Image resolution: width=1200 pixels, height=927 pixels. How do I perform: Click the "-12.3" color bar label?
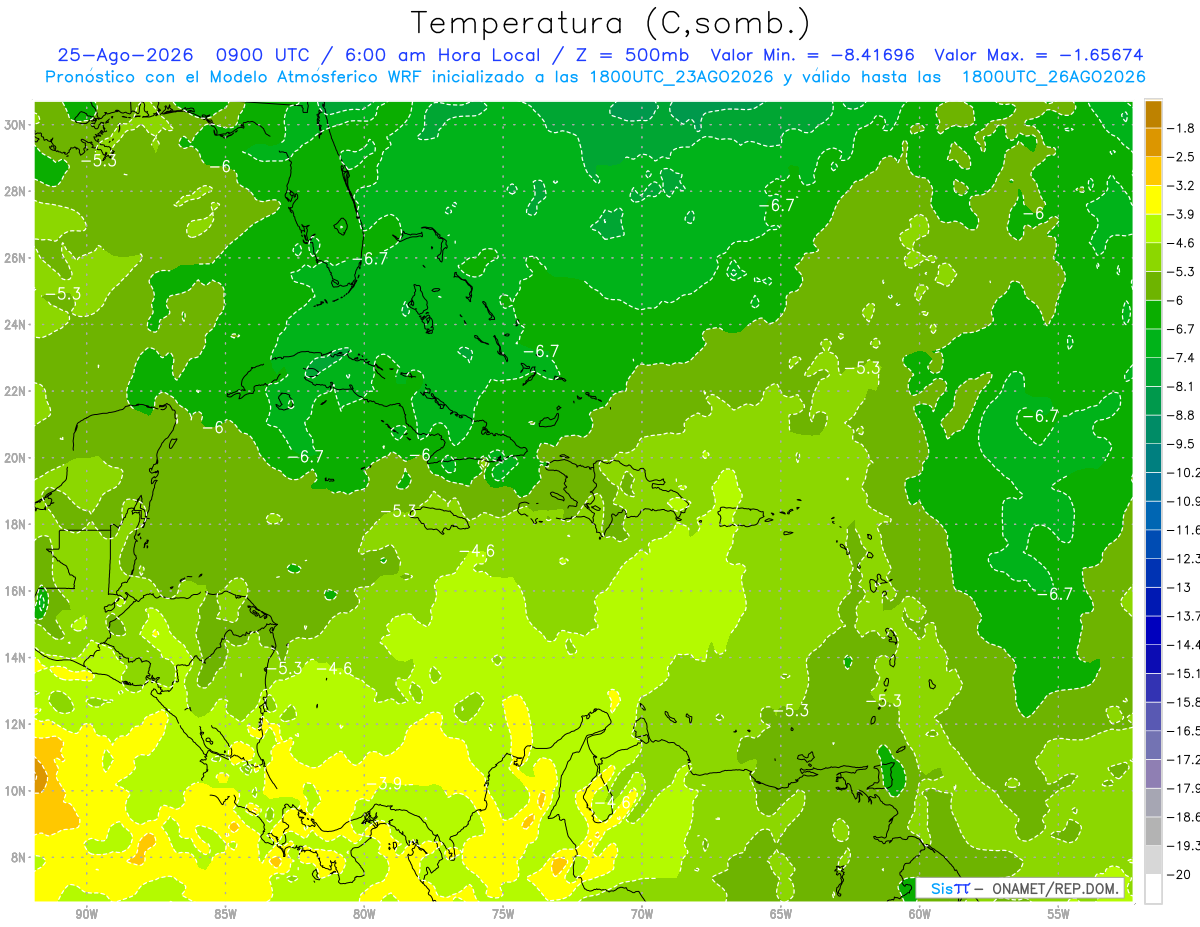(1185, 558)
